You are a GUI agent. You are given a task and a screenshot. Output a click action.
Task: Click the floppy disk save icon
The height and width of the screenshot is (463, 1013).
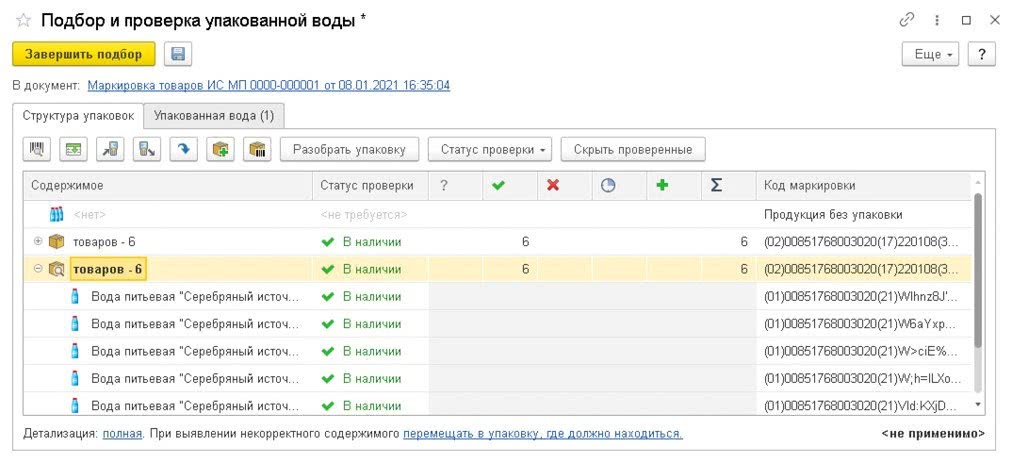(178, 54)
